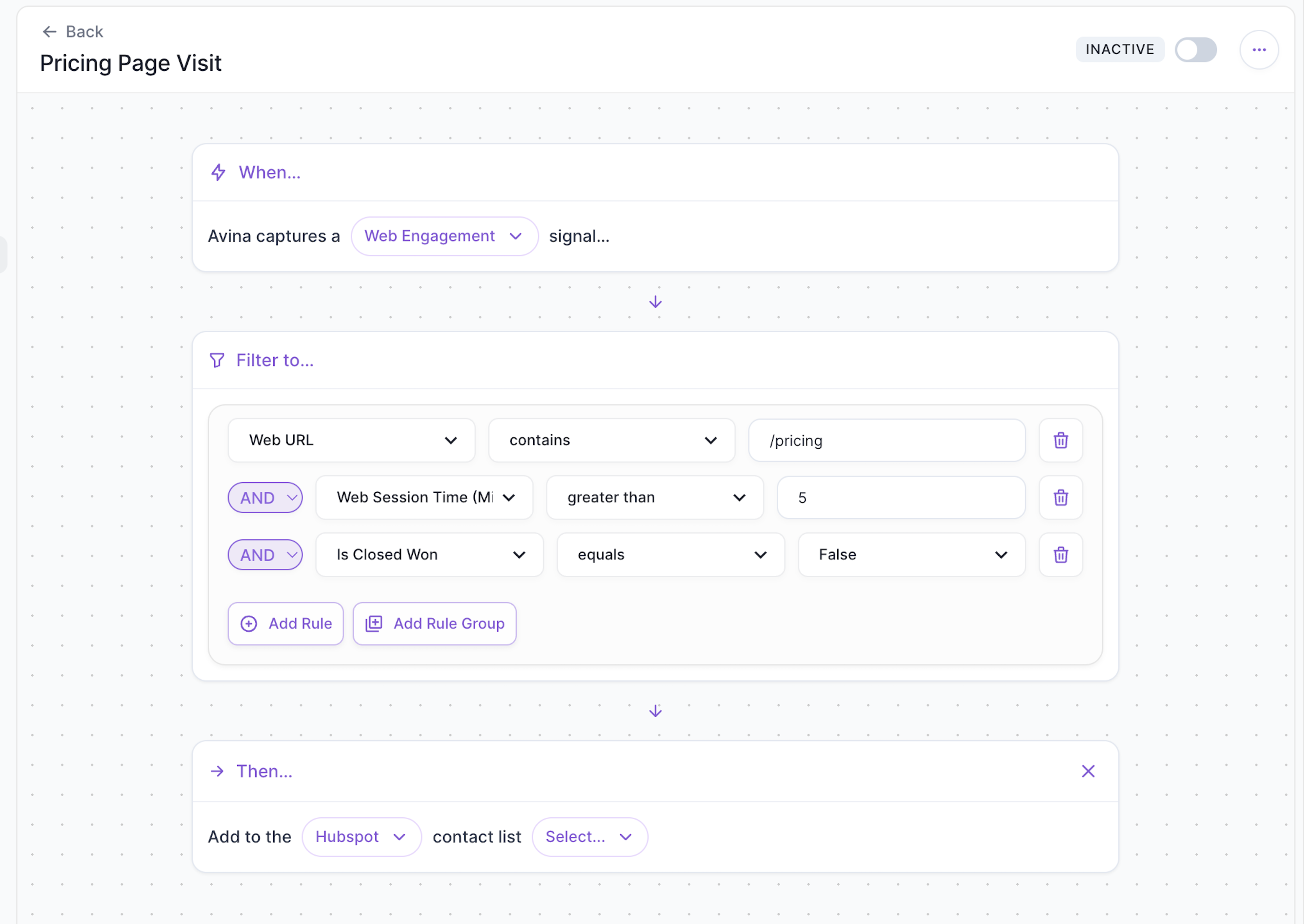Open the False value dropdown
The image size is (1304, 924).
pos(912,555)
